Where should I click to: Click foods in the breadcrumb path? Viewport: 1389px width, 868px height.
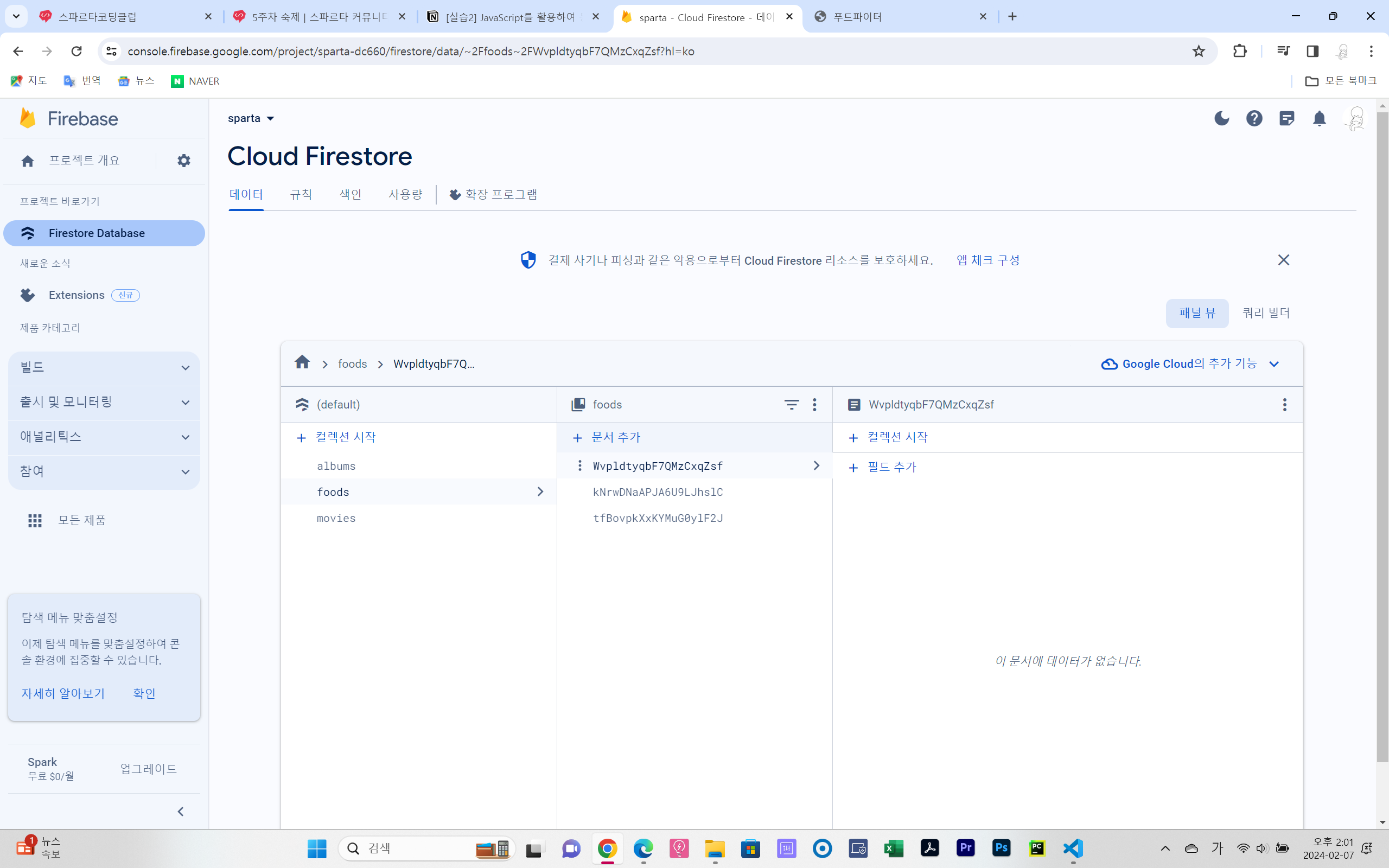353,364
